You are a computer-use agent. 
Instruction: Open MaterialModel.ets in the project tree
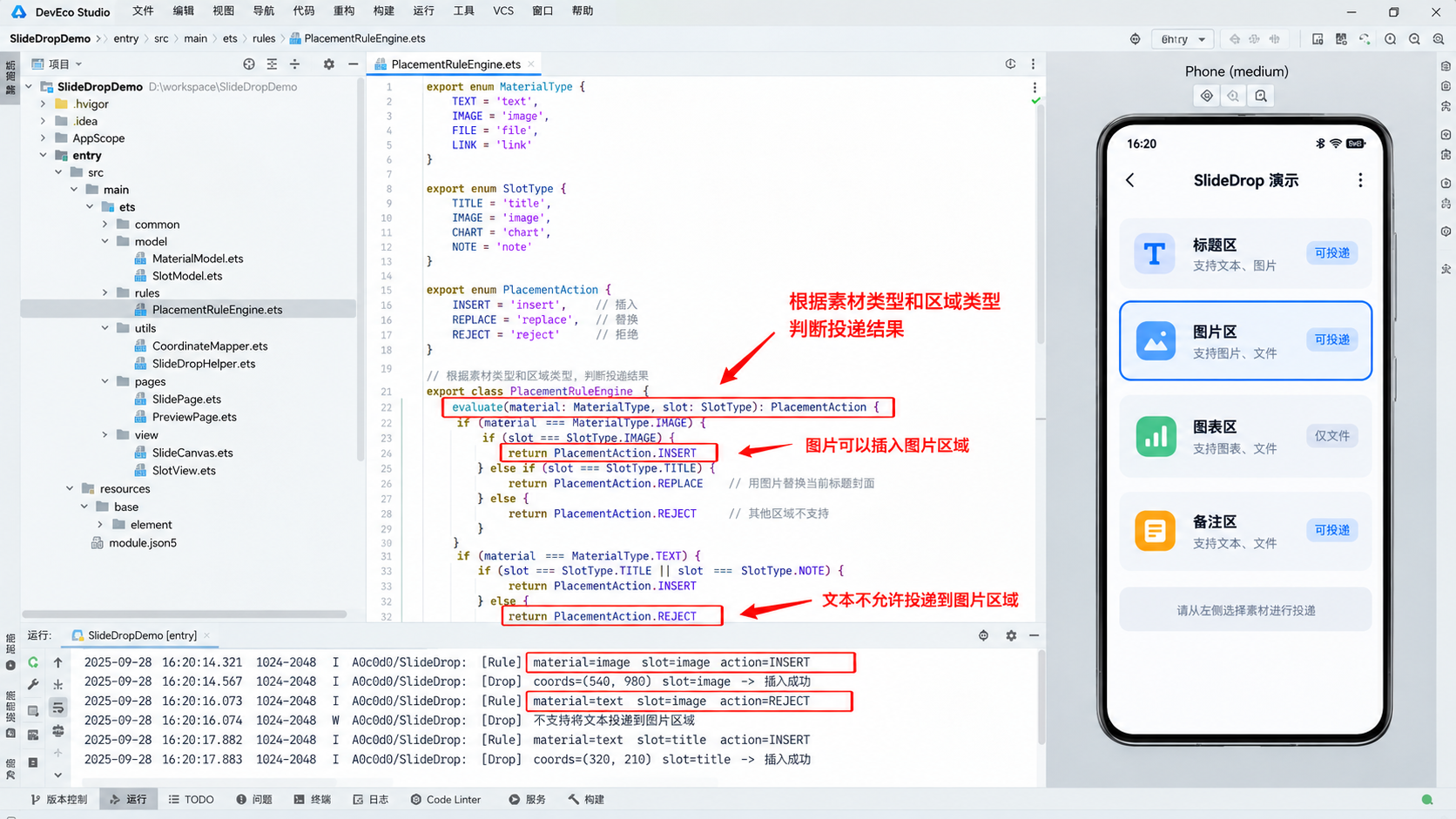[x=198, y=258]
